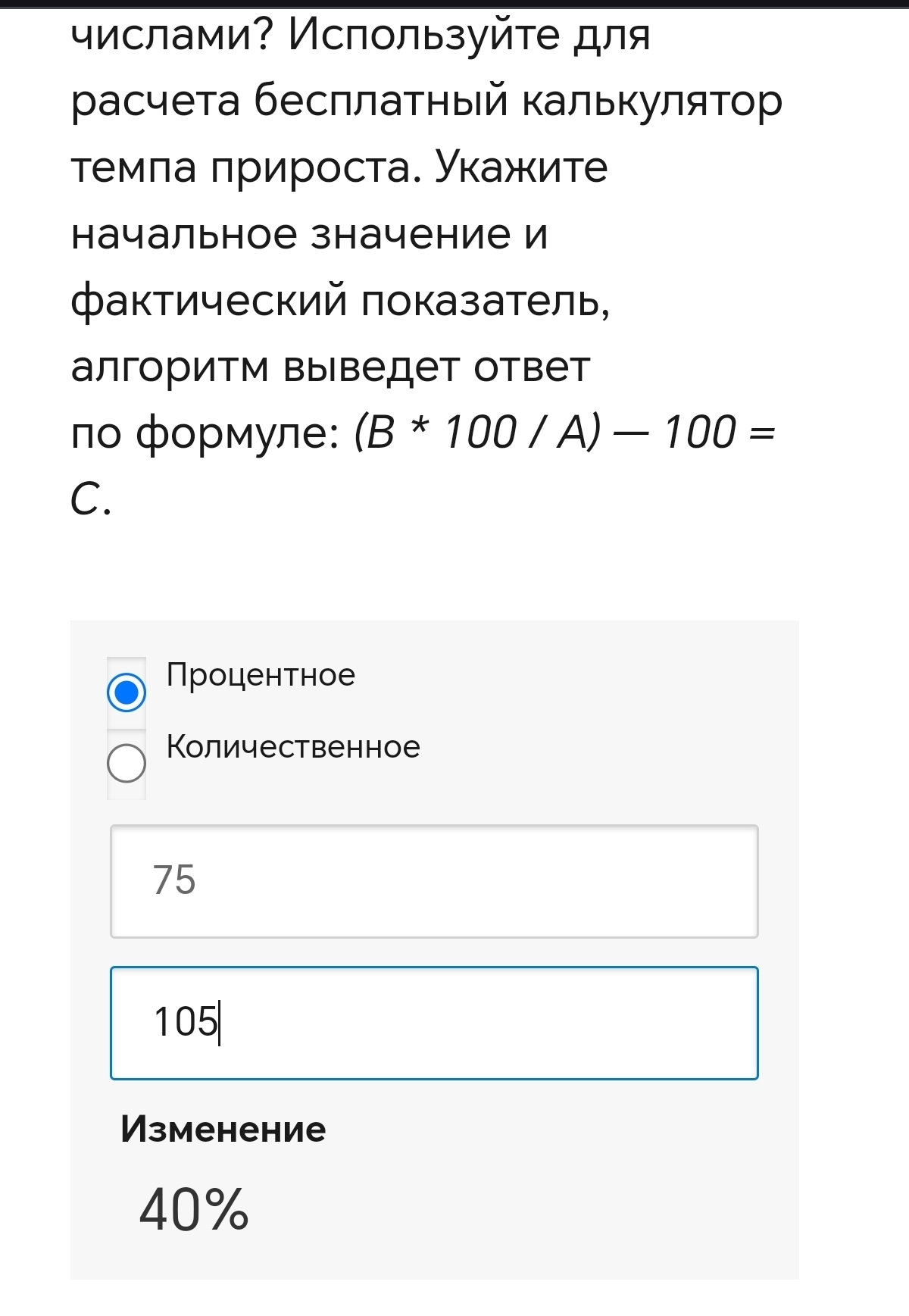
Task: Select the "Количественное" radio button
Action: [x=127, y=763]
